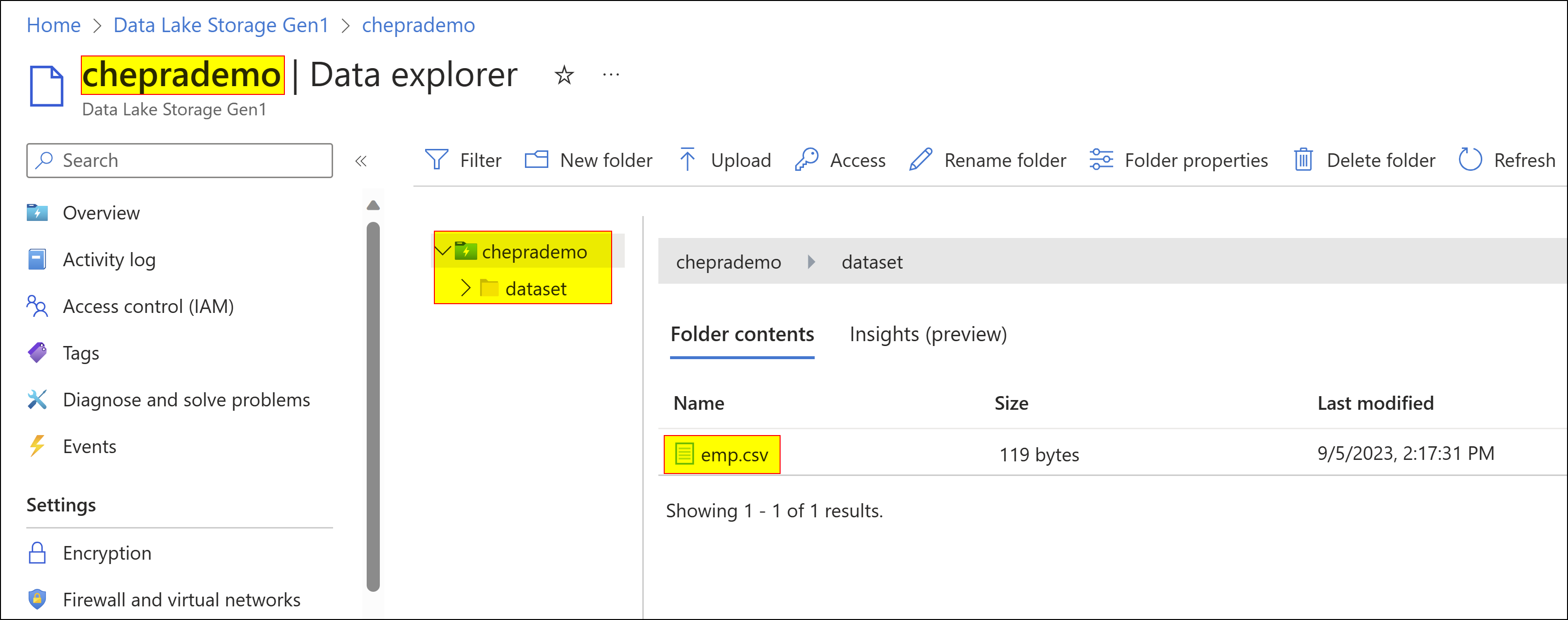Click the Refresh circular arrow icon
Viewport: 1568px width, 620px height.
point(1470,160)
